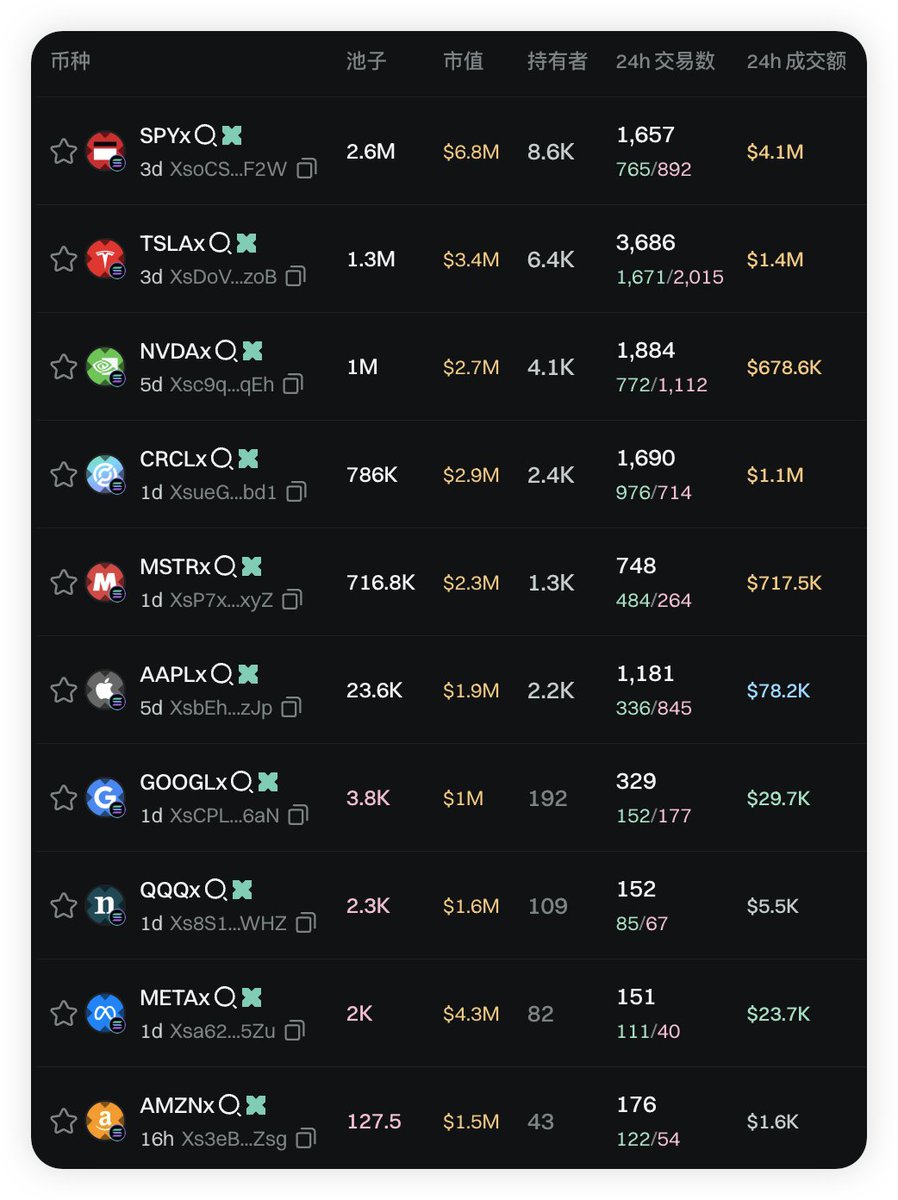898x1200 pixels.
Task: Open the METAx token name link
Action: pyautogui.click(x=175, y=998)
